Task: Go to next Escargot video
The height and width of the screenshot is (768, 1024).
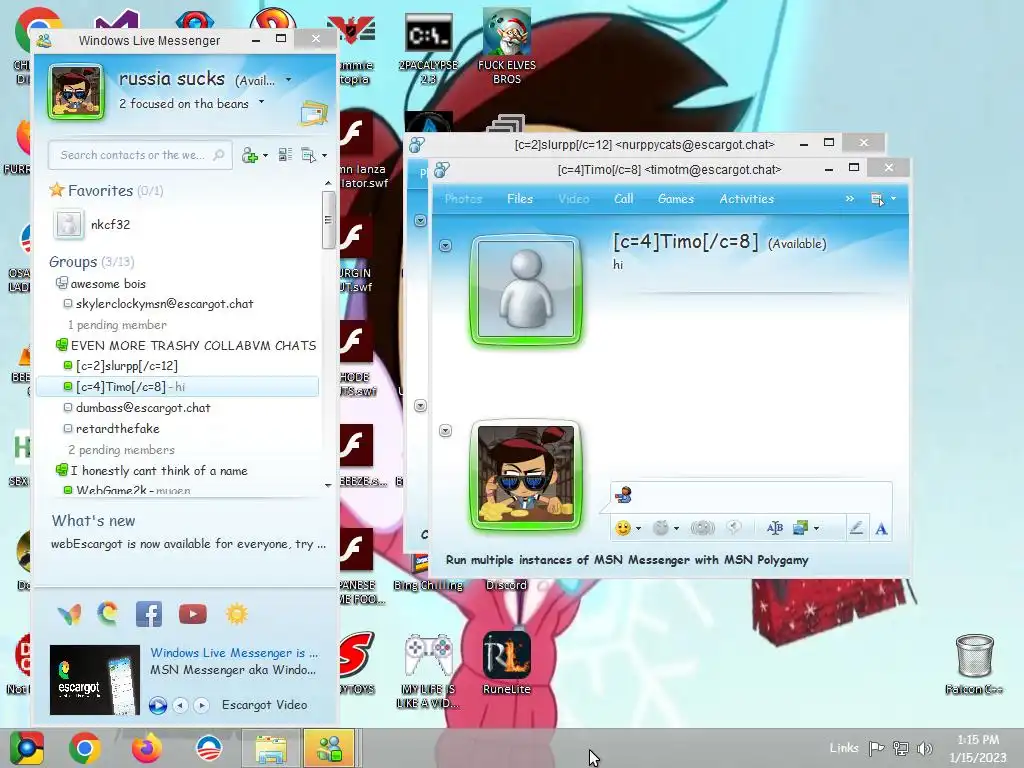Action: (201, 705)
